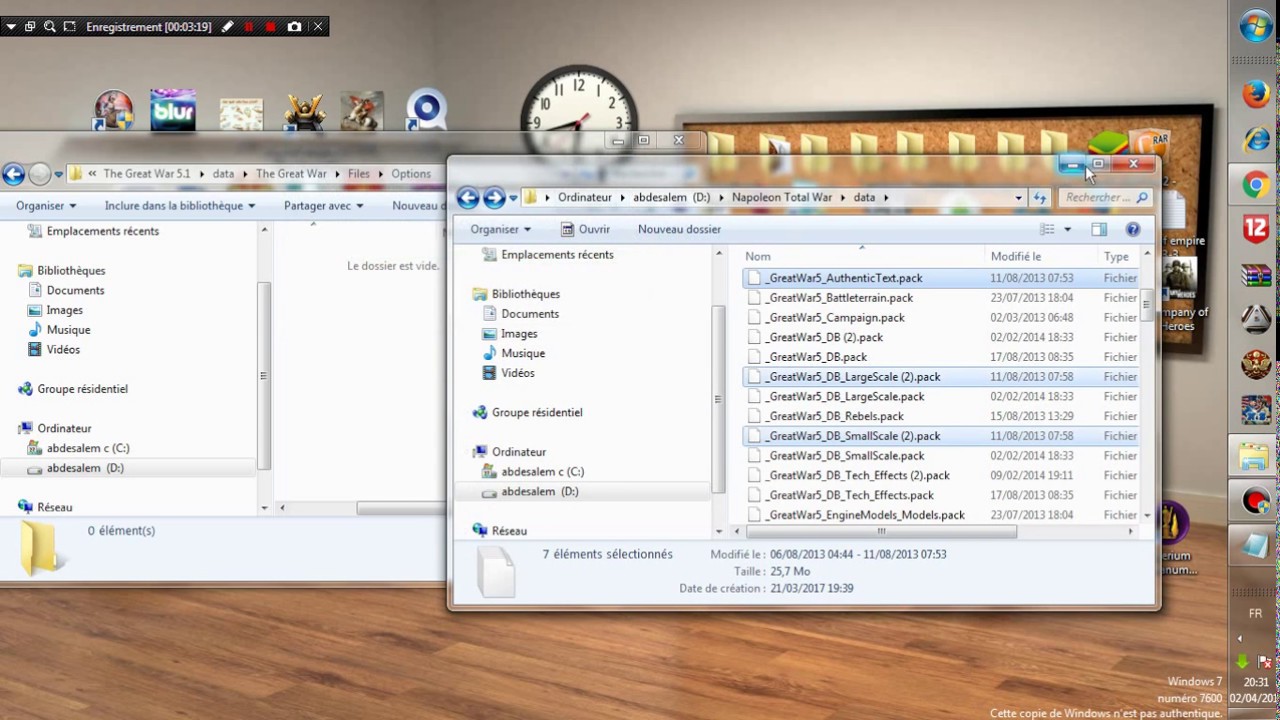The height and width of the screenshot is (720, 1280).
Task: Click Napoleon Total War in address bar
Action: 782,198
